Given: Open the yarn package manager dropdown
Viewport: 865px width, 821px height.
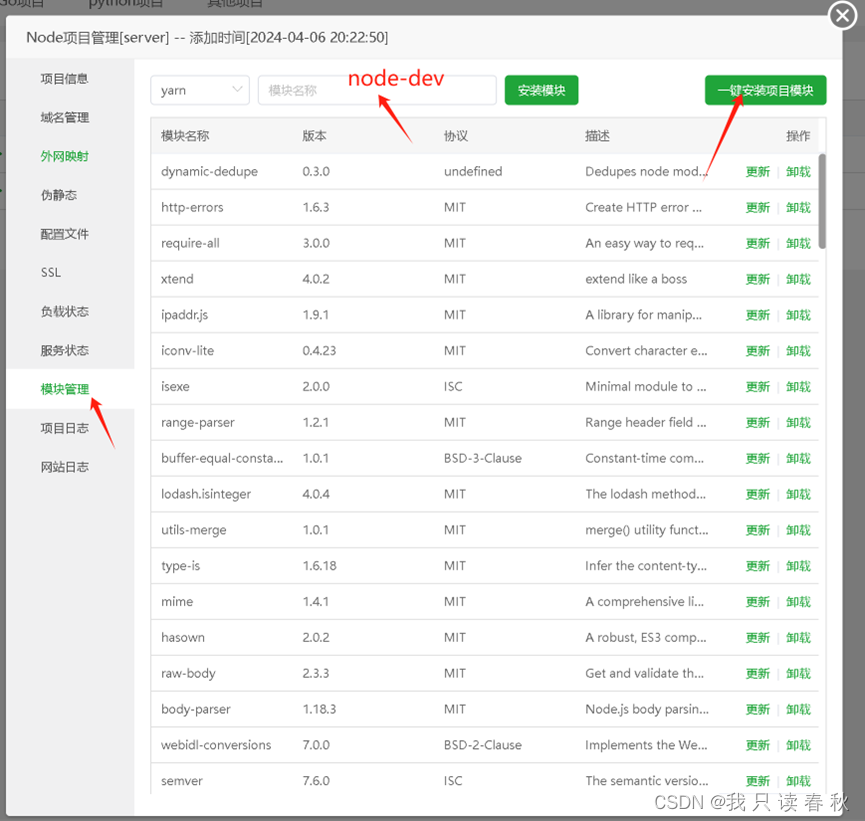Looking at the screenshot, I should [x=199, y=89].
